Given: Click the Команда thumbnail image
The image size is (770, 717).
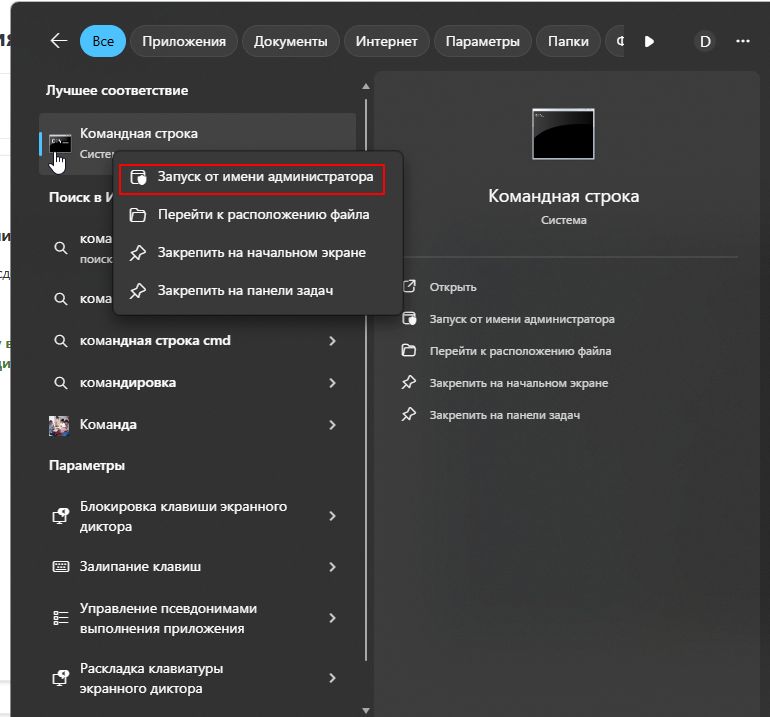Looking at the screenshot, I should 59,426.
